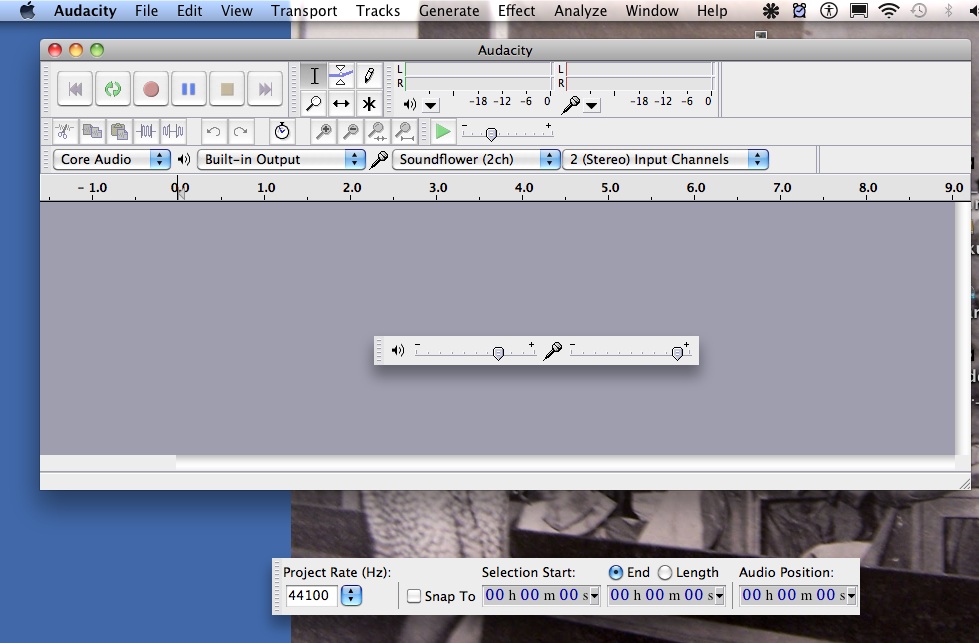Click the Zoom Out icon

coord(351,131)
